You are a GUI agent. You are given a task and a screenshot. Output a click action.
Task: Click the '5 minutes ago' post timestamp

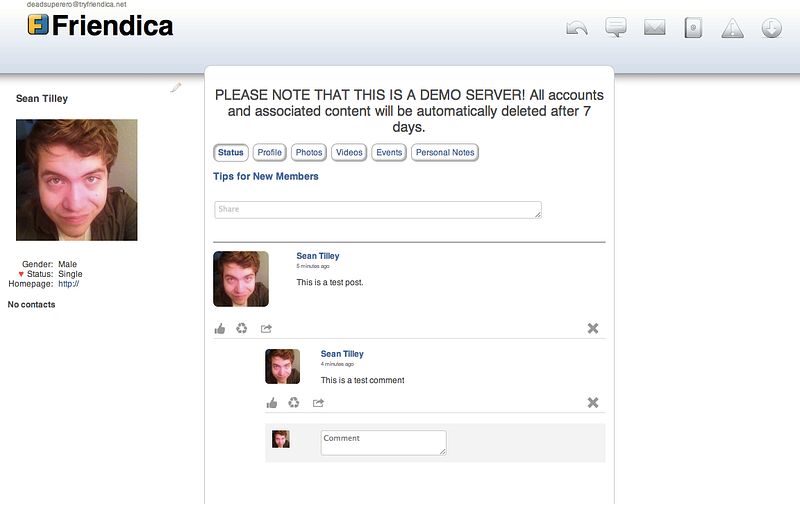(x=313, y=266)
